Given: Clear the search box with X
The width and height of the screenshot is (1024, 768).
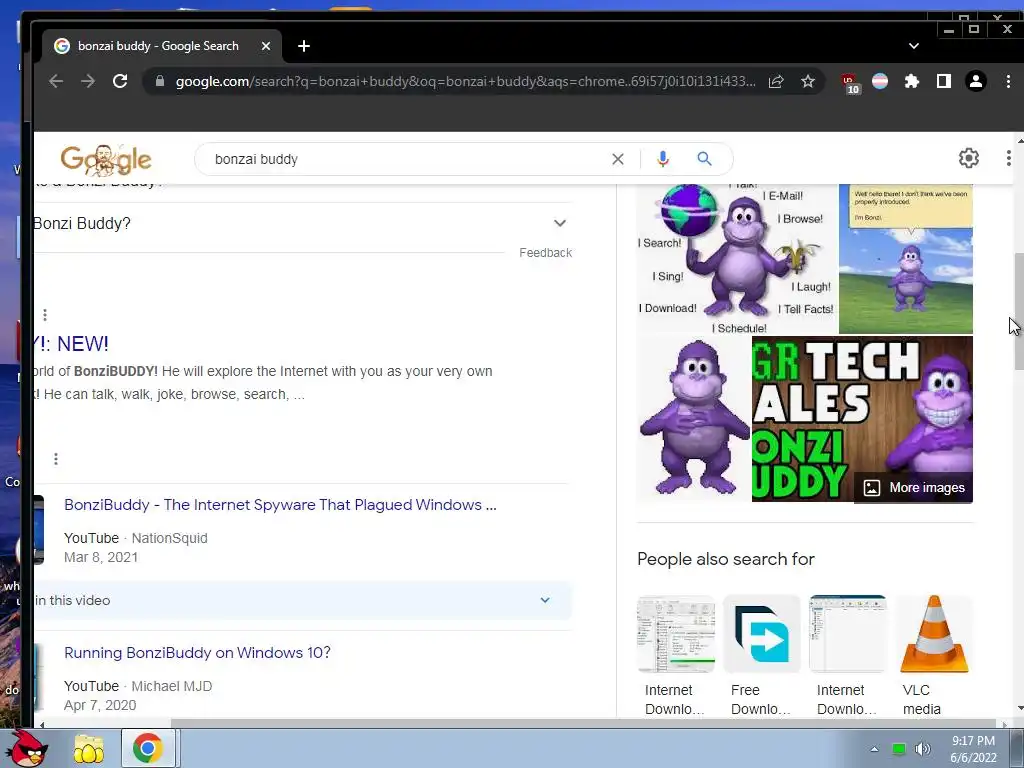Looking at the screenshot, I should point(618,159).
